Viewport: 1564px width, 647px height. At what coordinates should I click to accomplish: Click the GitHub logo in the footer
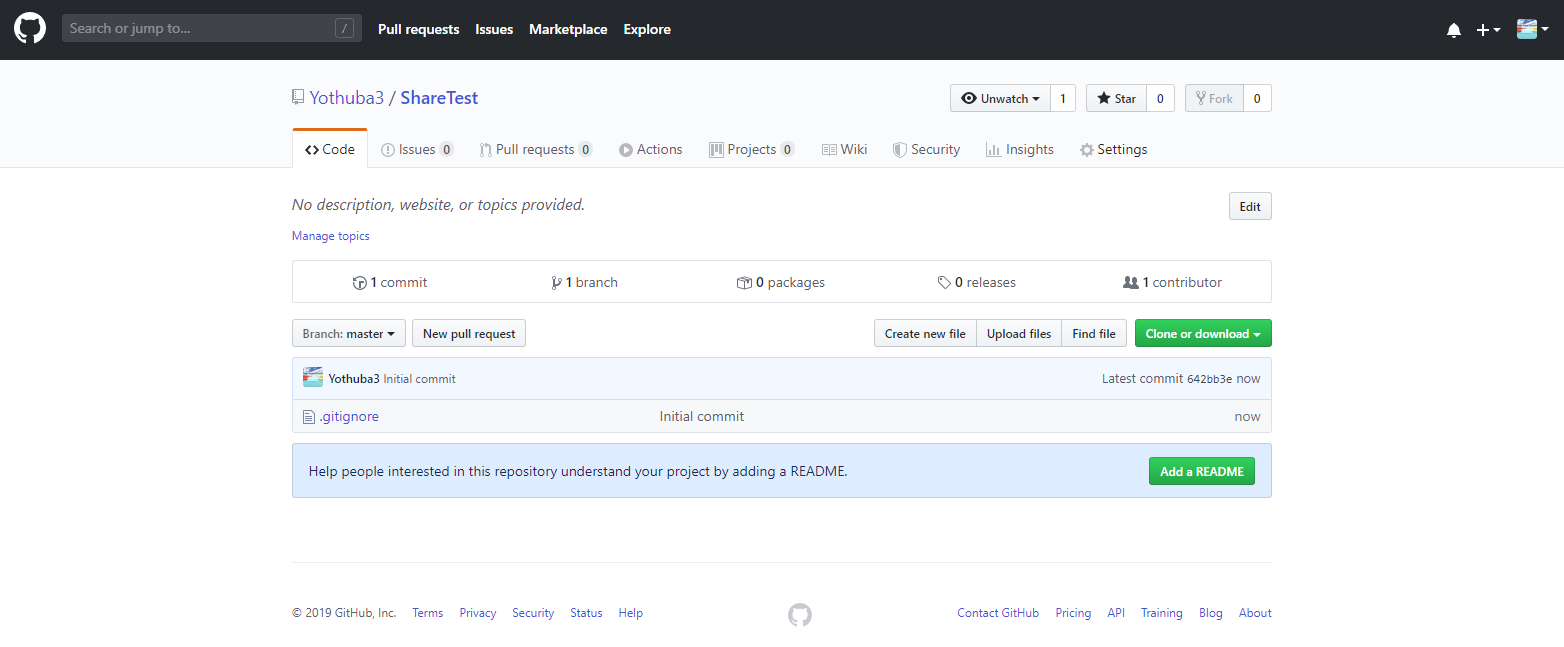[800, 614]
